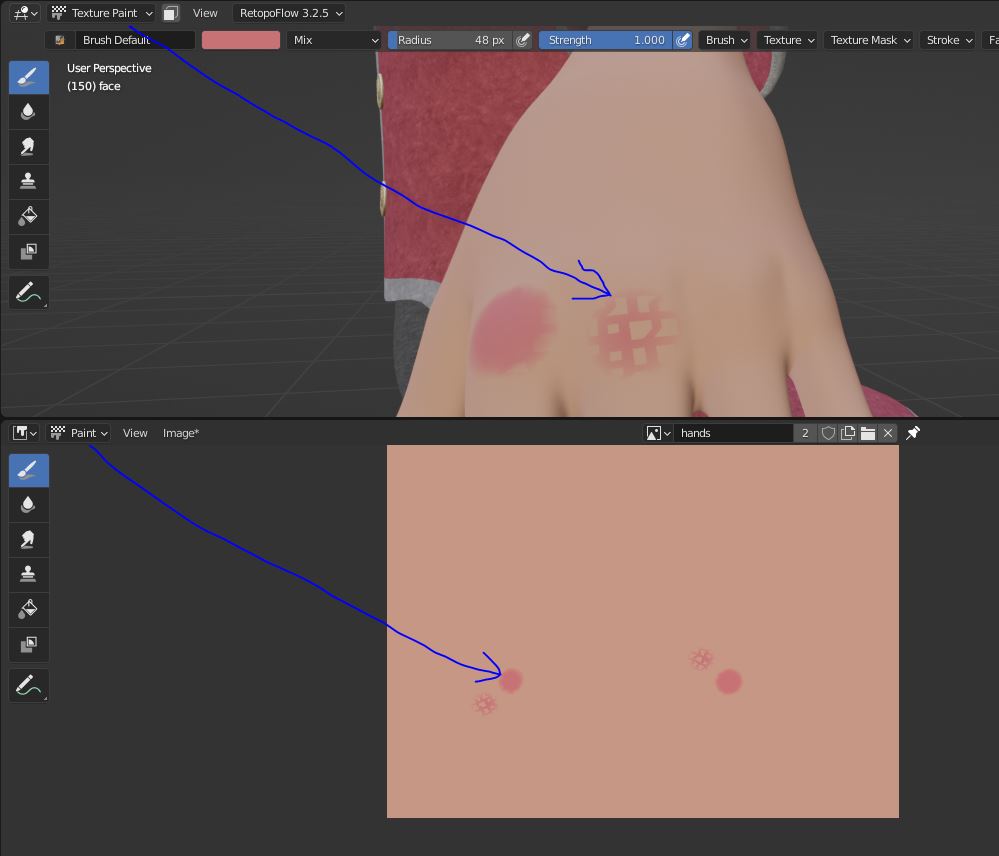Toggle pen pressure for Radius

click(x=522, y=40)
